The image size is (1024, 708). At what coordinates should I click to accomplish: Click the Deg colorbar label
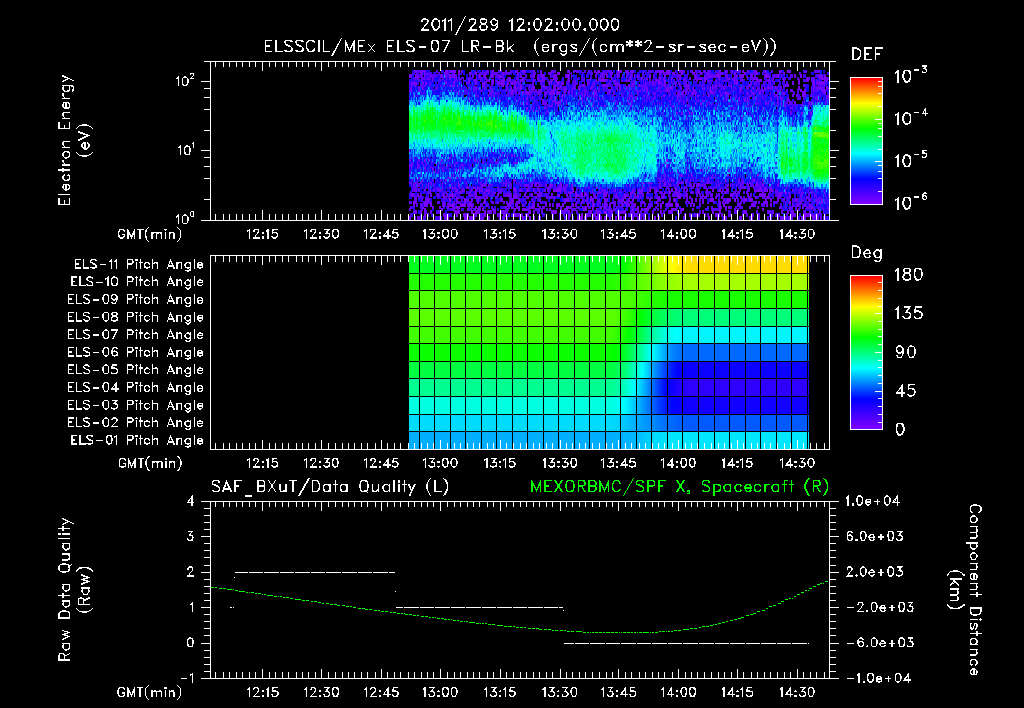click(x=867, y=253)
